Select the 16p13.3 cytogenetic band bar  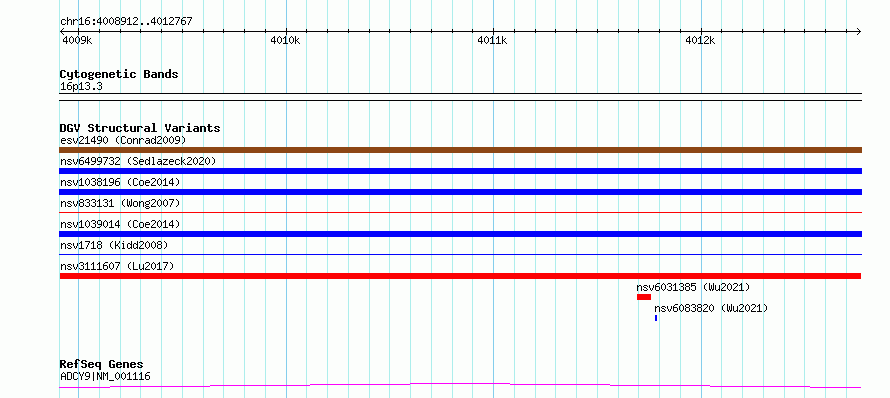460,97
